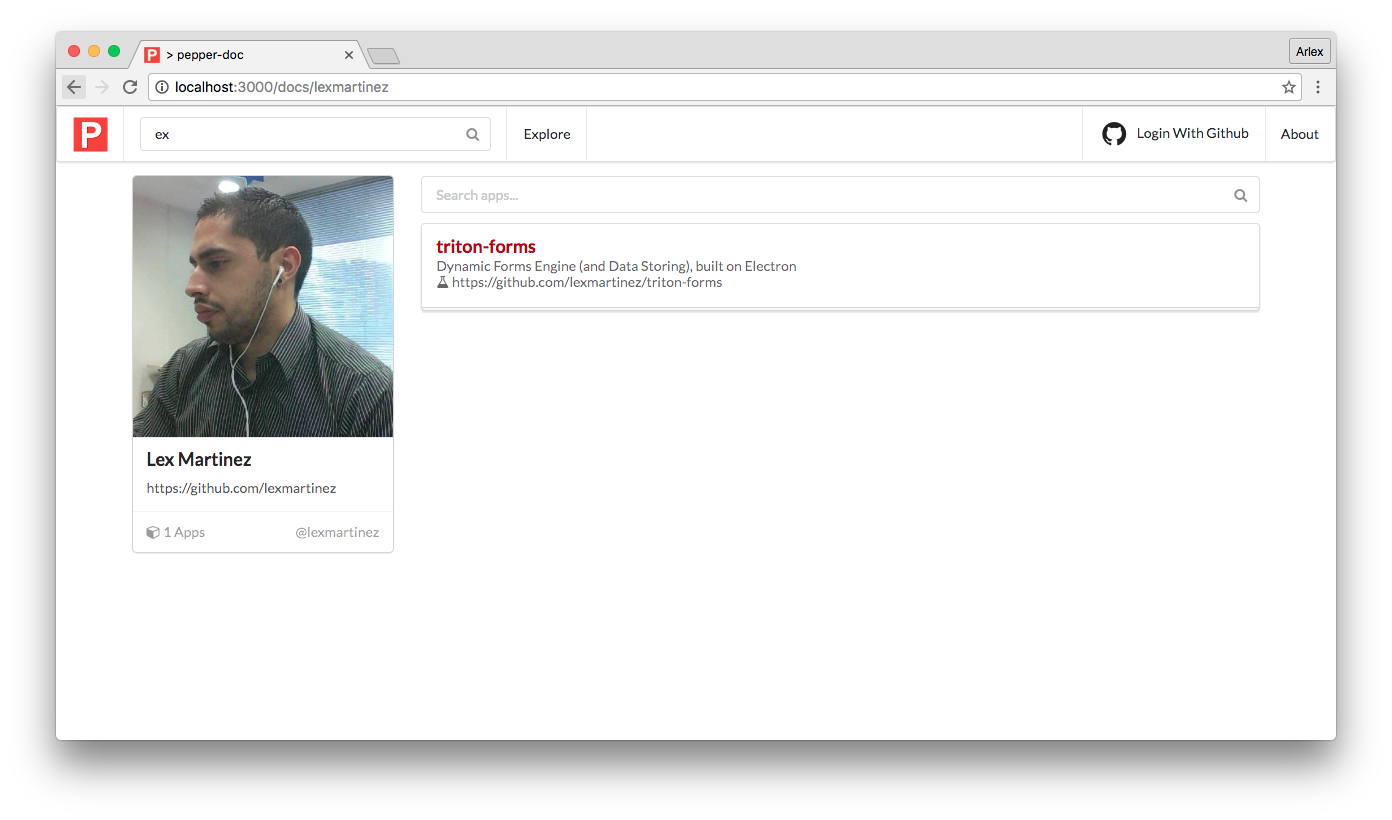
Task: Click the site info icon in address bar
Action: [162, 87]
